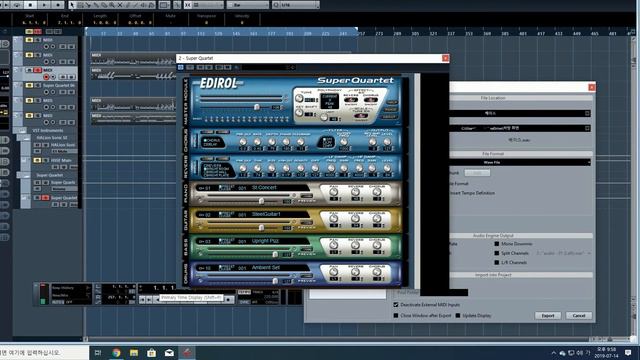Toggle the Scale Tune switch in Master Module
The image size is (640, 360).
[x=360, y=116]
